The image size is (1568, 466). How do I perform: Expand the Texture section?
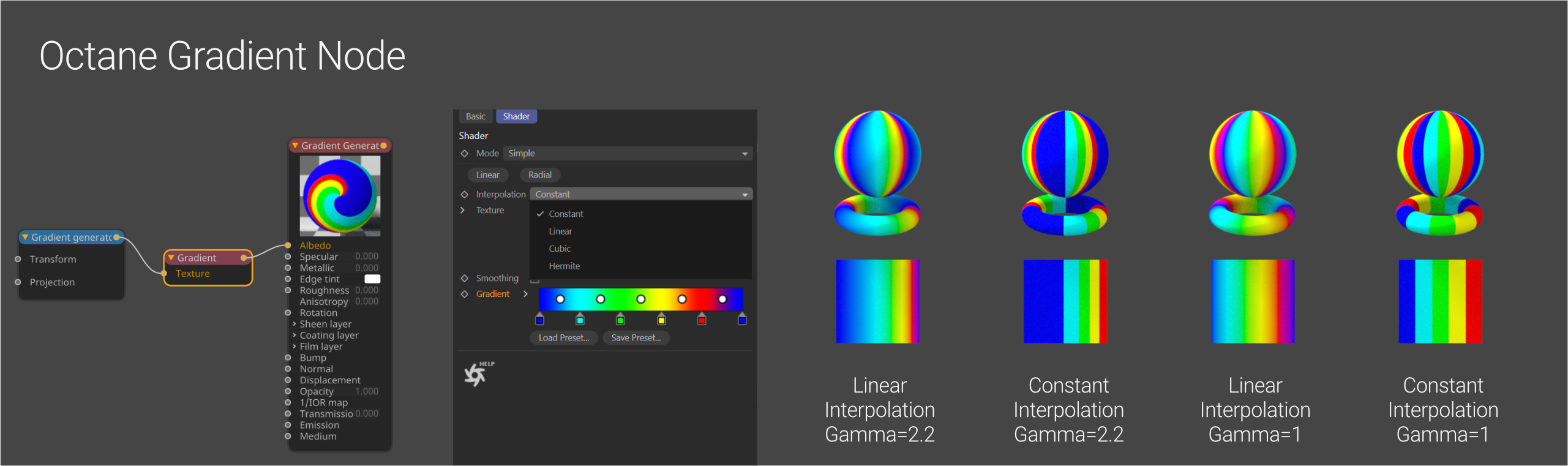point(463,210)
